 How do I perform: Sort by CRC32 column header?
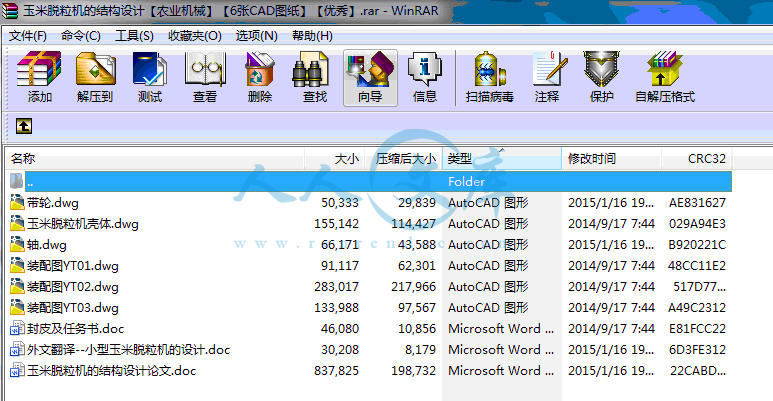tap(697, 158)
